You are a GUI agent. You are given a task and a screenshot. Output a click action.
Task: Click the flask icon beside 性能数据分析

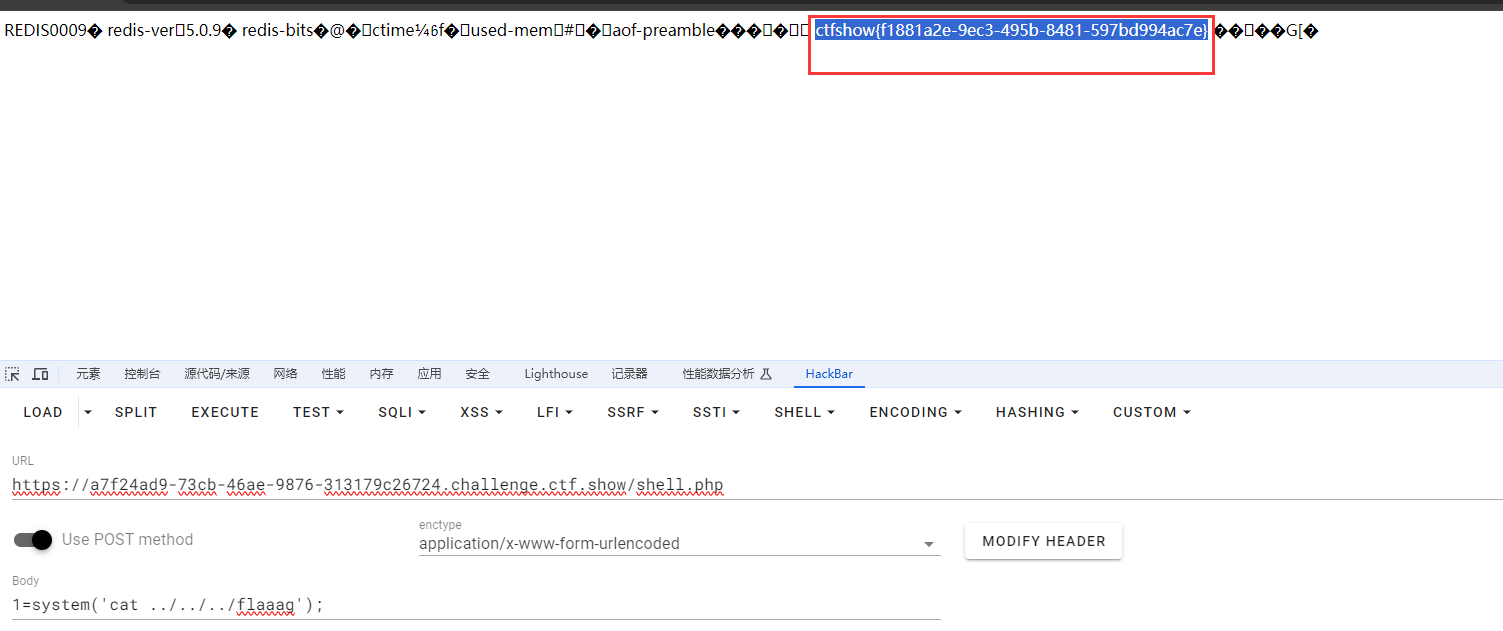[x=766, y=374]
